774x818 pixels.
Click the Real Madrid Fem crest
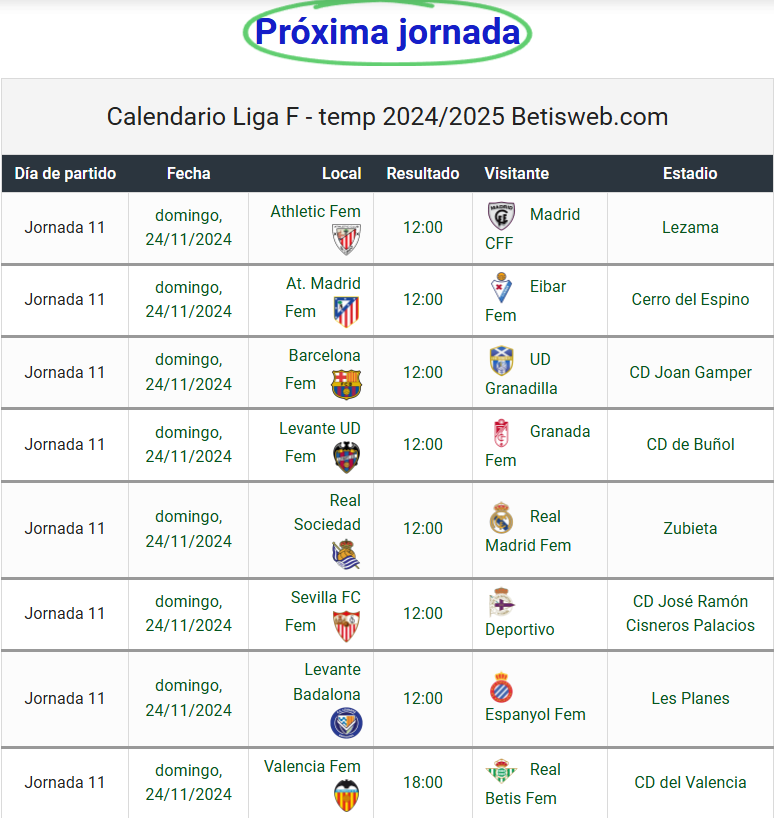click(501, 518)
